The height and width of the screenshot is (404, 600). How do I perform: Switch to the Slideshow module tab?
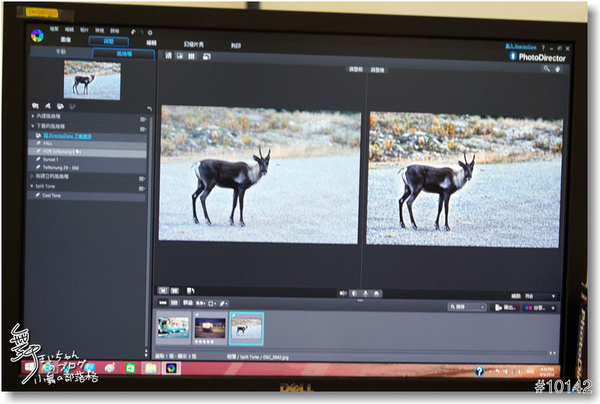point(194,44)
